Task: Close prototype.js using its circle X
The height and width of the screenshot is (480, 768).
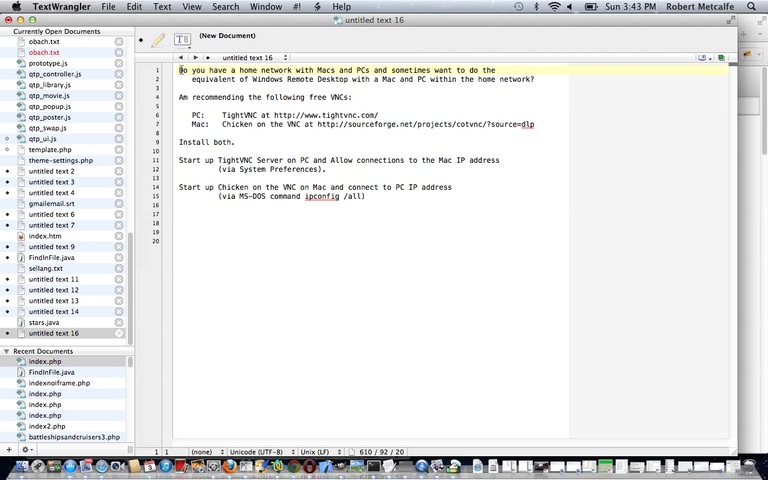Action: 119,63
